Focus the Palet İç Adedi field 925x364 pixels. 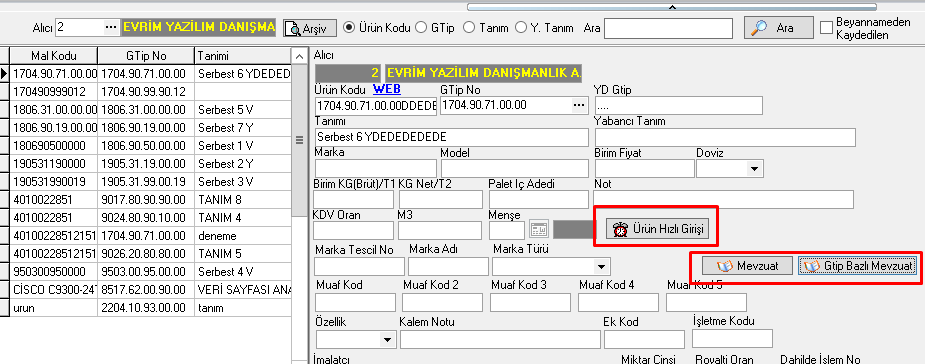click(x=539, y=199)
